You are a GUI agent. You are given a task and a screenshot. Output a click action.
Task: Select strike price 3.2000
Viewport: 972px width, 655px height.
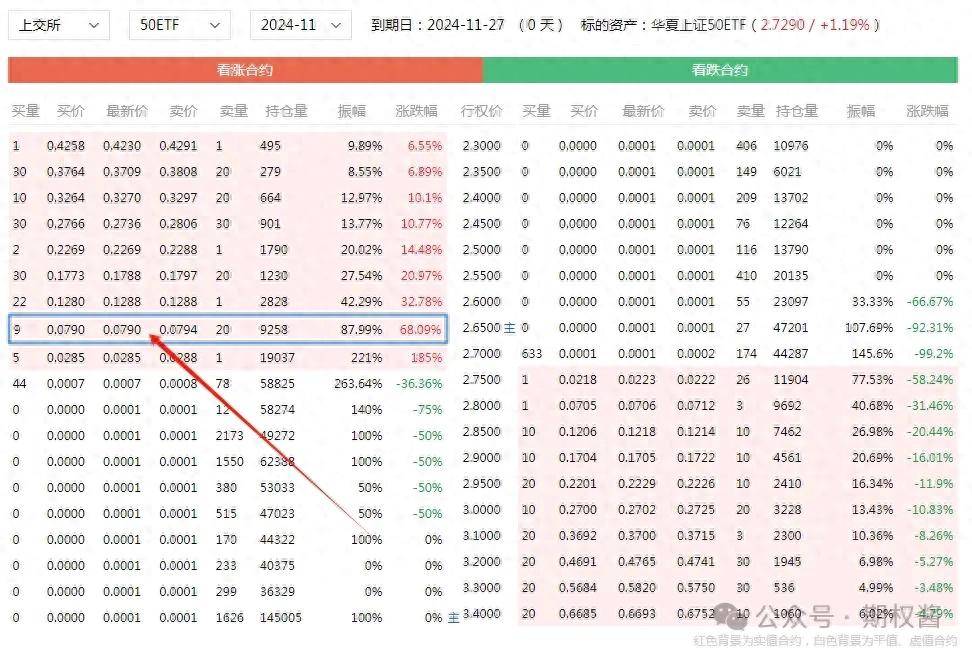482,562
